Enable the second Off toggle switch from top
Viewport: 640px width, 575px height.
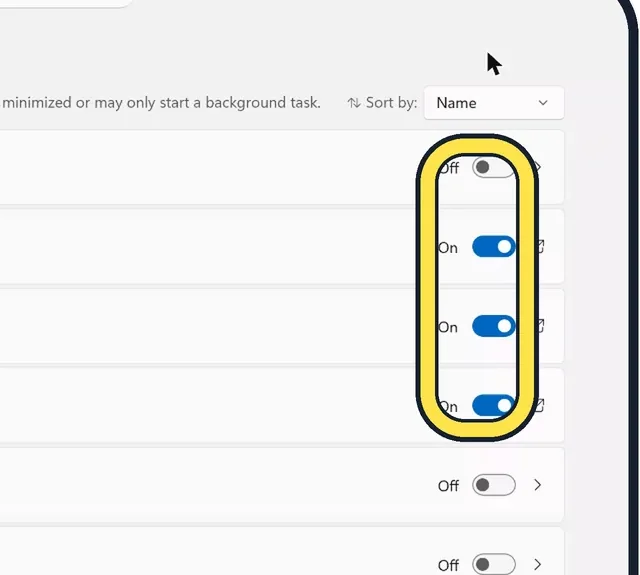click(493, 485)
